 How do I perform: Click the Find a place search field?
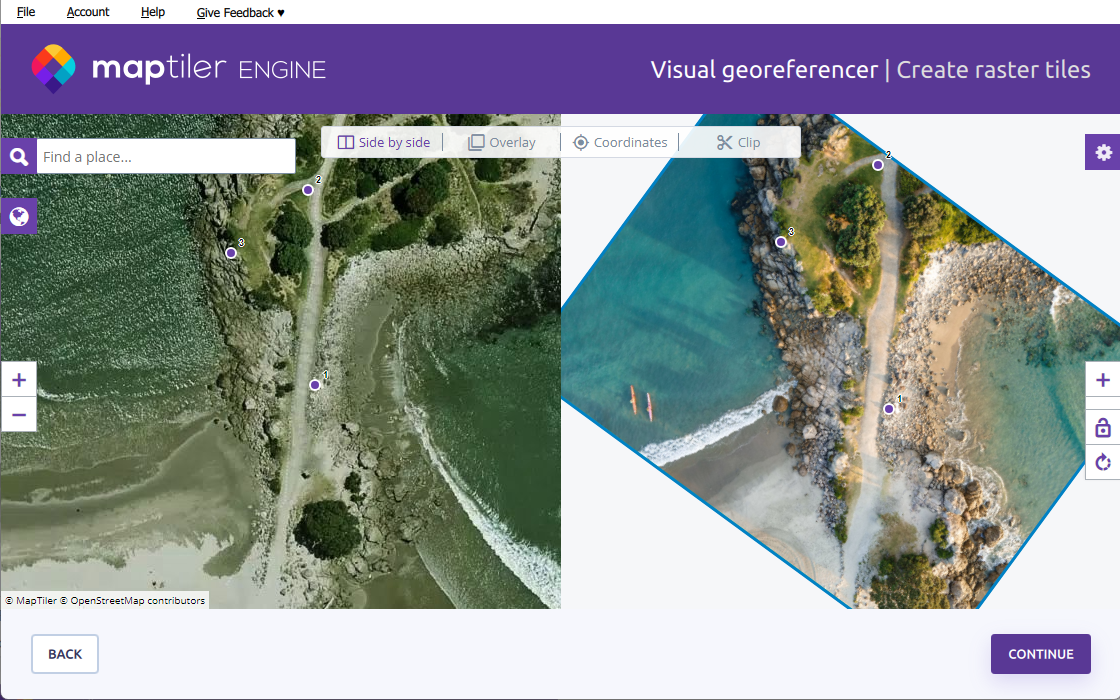point(165,156)
